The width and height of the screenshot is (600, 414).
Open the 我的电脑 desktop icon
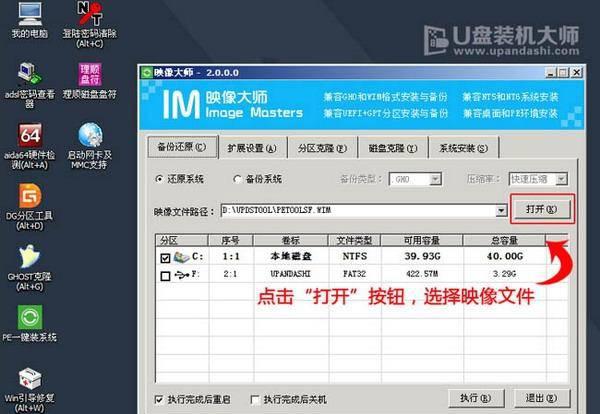[29, 20]
